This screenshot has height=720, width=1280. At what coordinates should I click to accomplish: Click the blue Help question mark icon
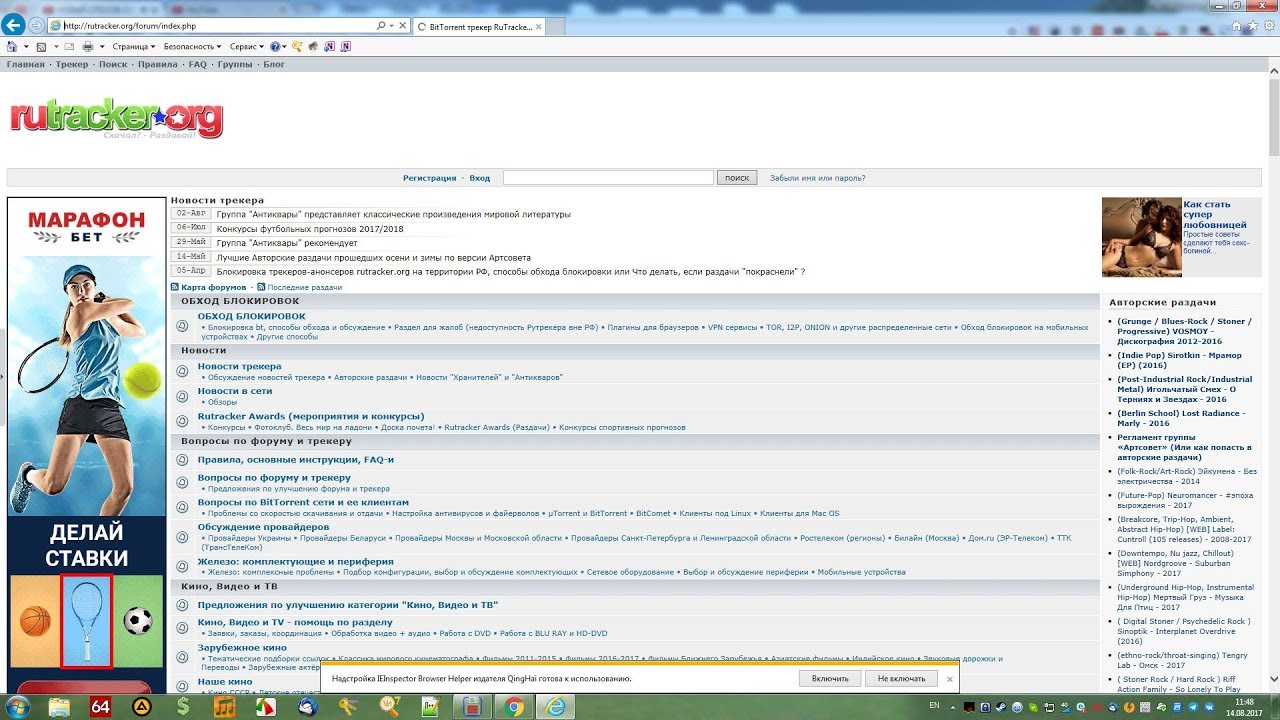click(274, 46)
